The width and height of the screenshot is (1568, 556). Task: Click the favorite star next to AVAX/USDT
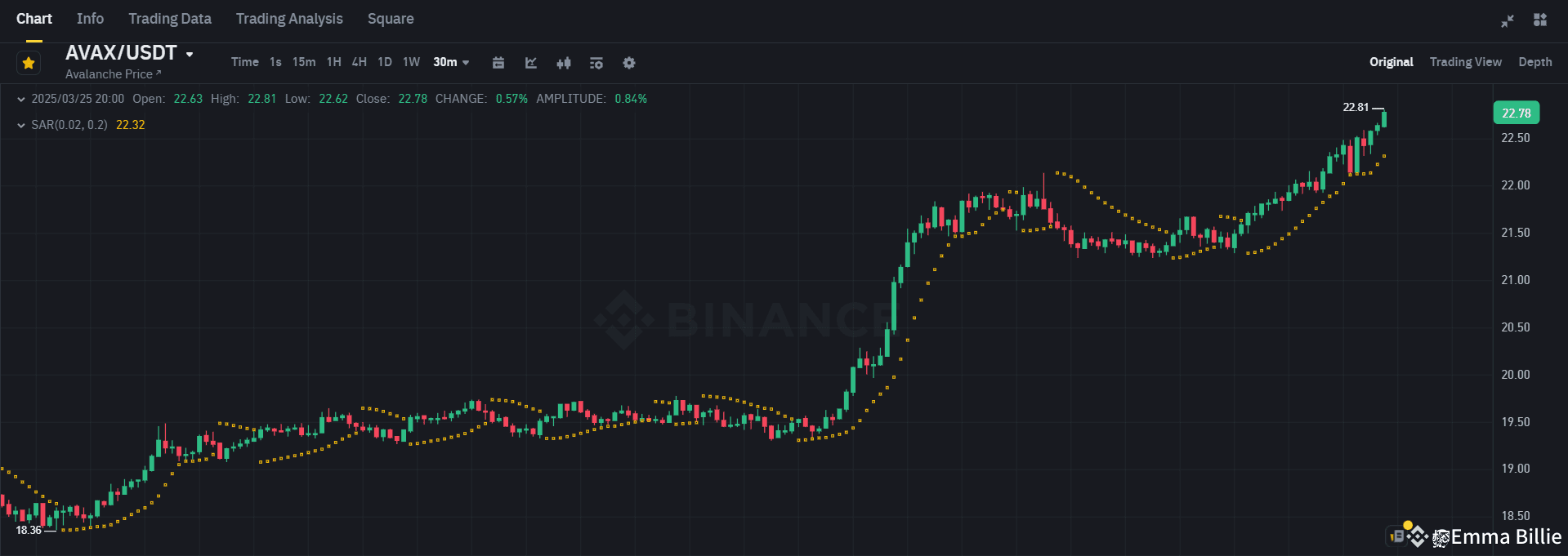(x=28, y=62)
